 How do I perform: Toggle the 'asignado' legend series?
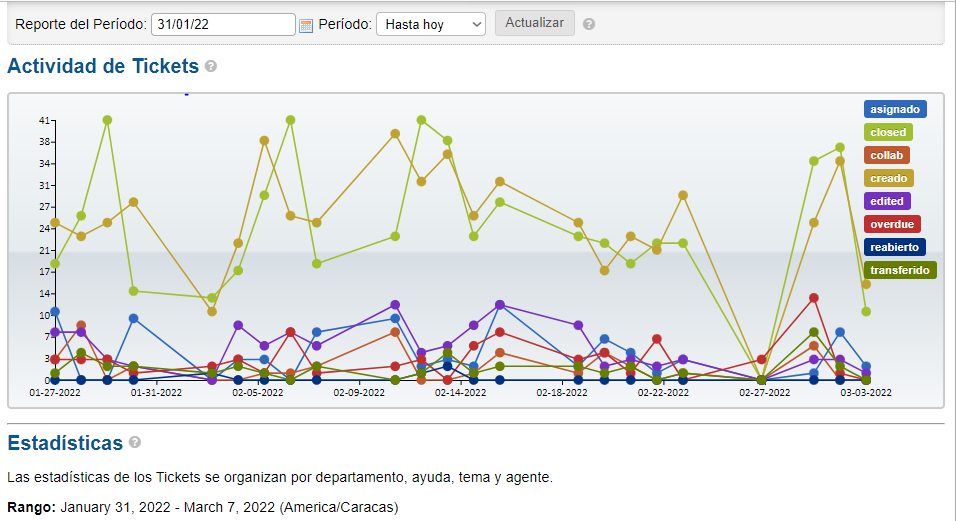(x=894, y=109)
